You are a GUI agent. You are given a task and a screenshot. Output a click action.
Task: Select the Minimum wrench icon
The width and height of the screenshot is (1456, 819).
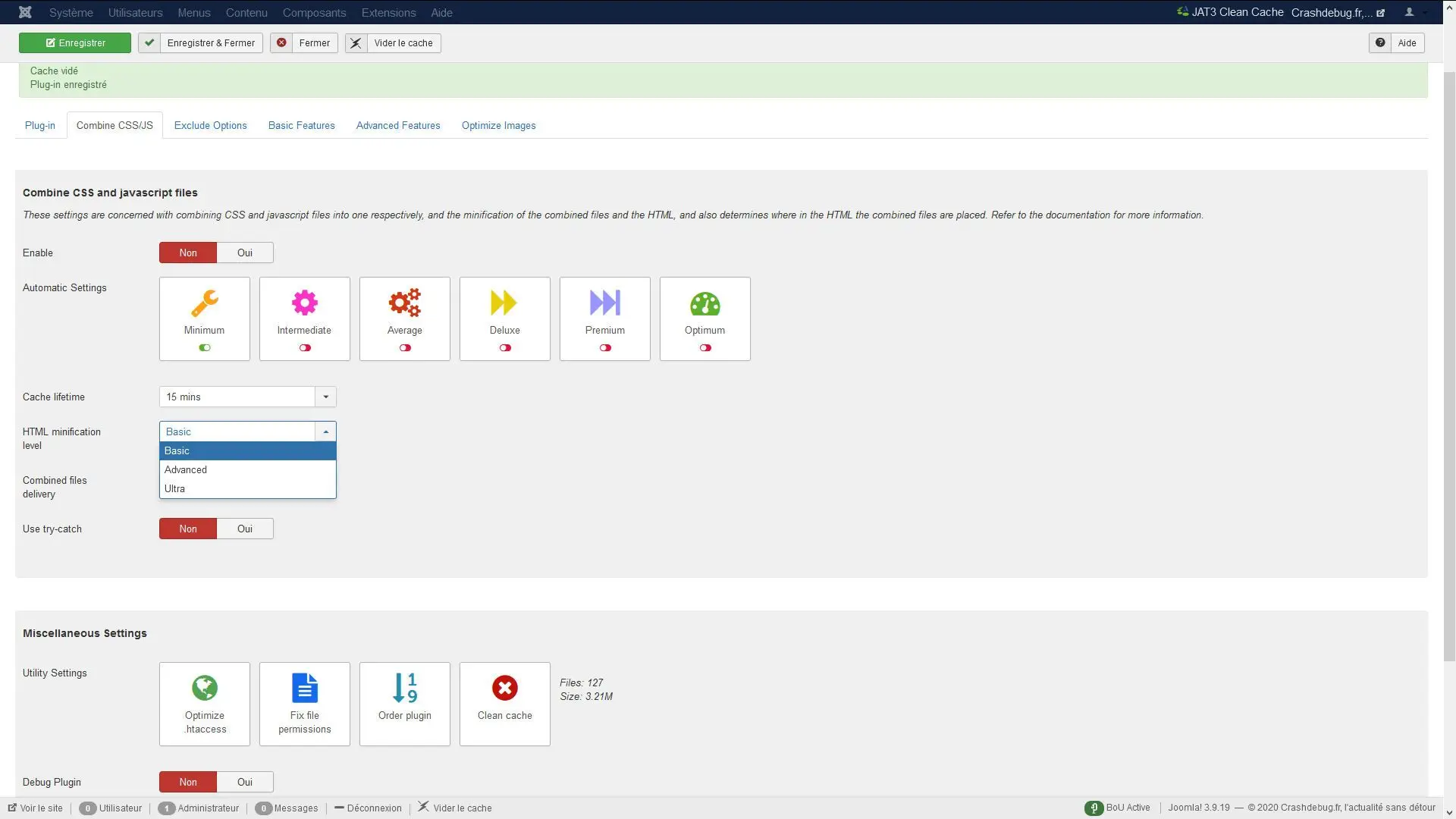pyautogui.click(x=204, y=303)
